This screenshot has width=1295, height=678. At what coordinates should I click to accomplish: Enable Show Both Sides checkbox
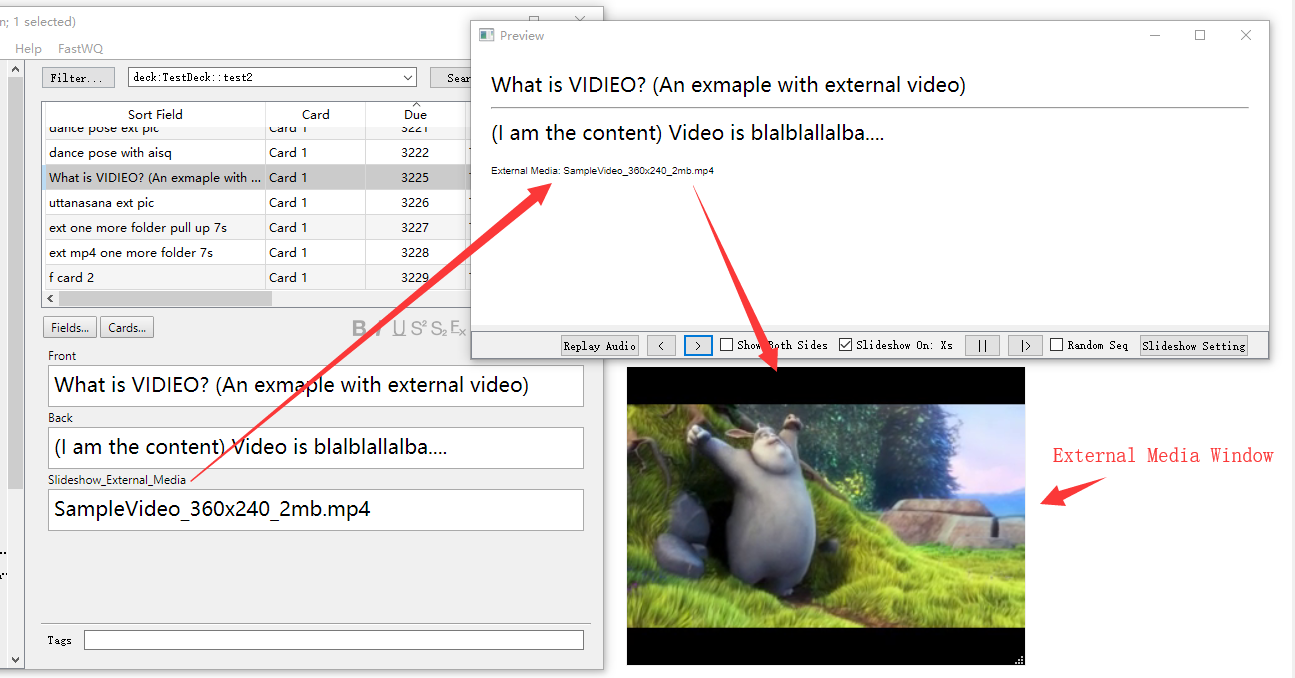(727, 345)
